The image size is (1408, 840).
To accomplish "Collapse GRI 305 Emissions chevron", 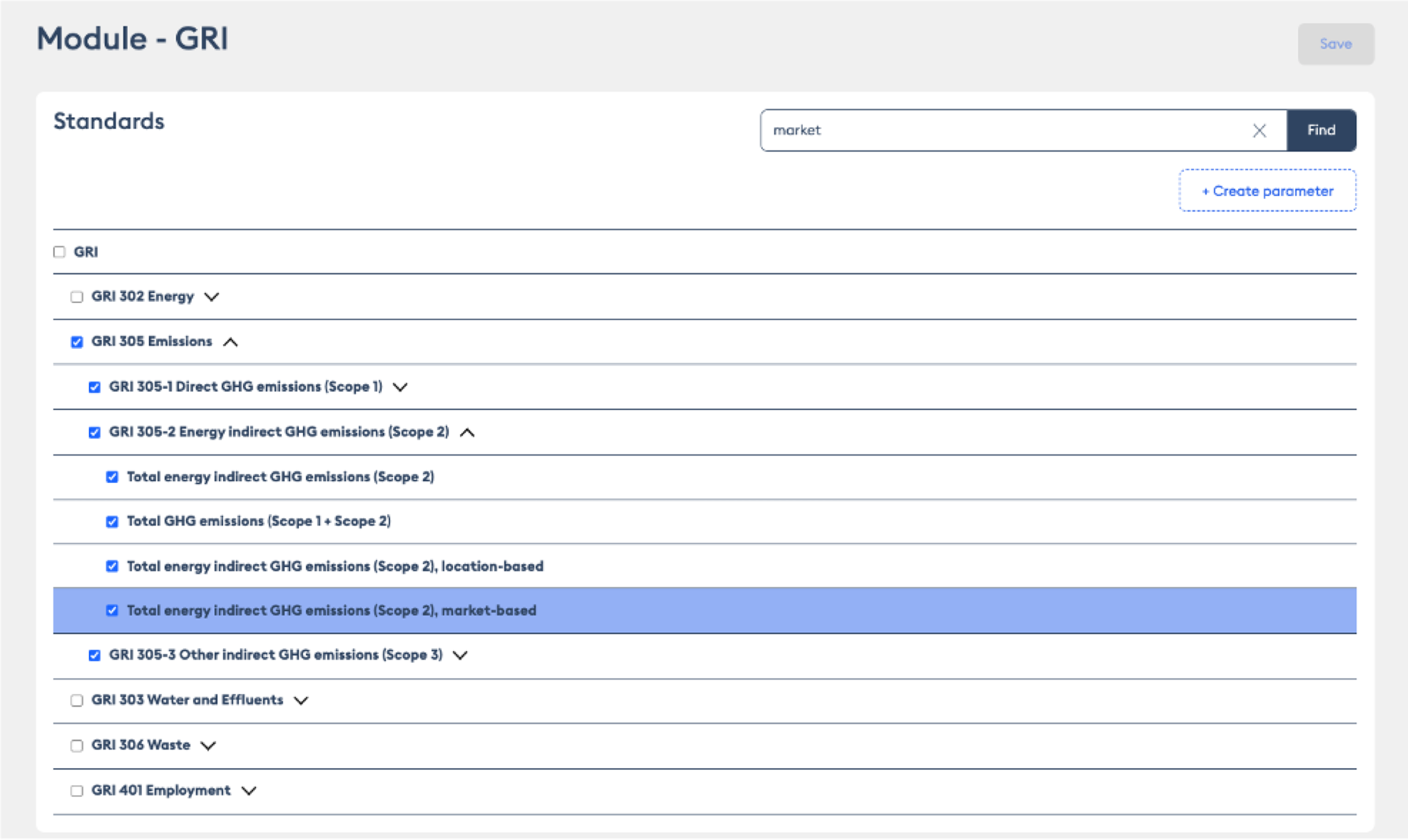I will pos(230,342).
